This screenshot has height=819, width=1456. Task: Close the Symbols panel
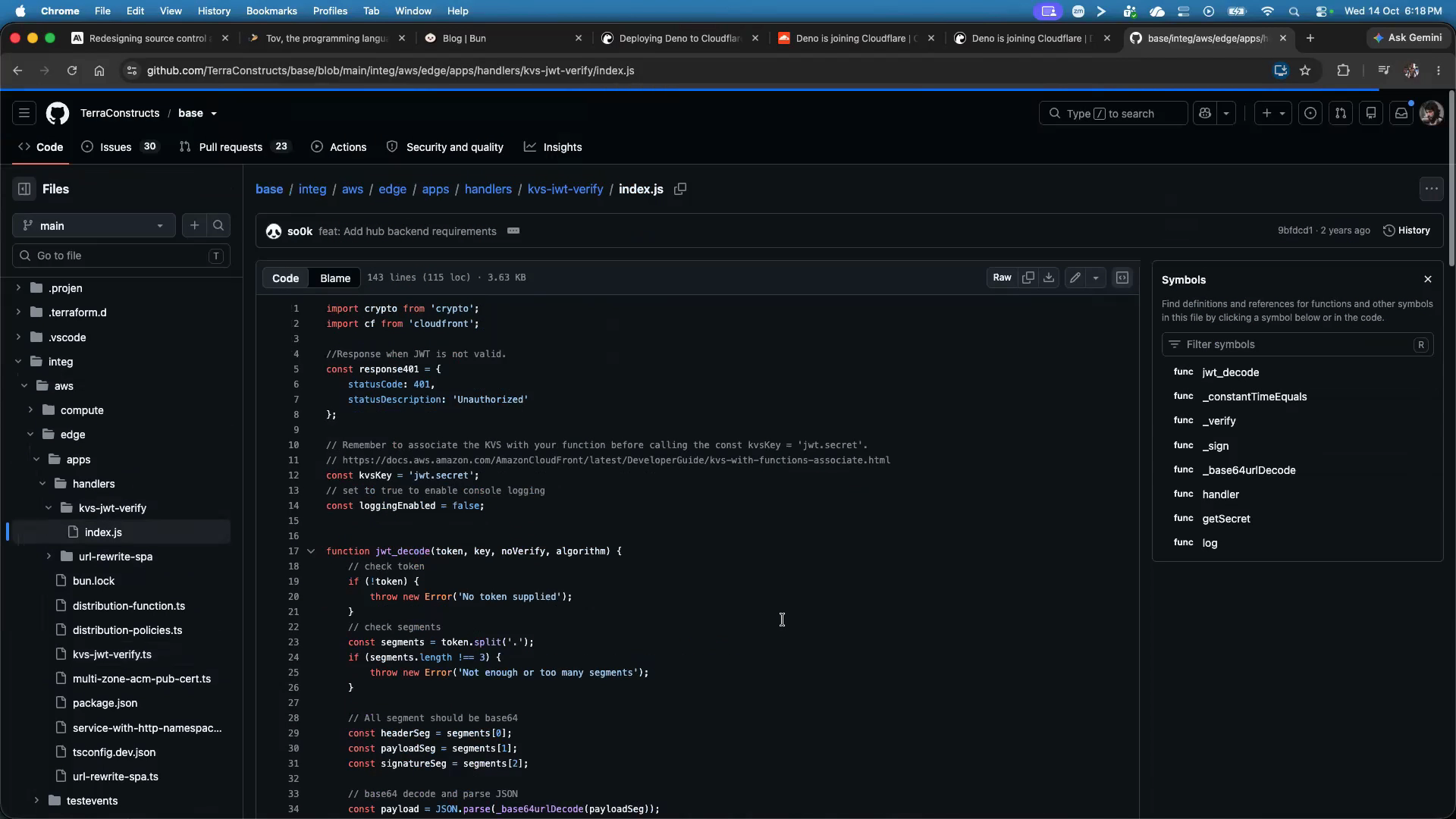click(x=1428, y=280)
